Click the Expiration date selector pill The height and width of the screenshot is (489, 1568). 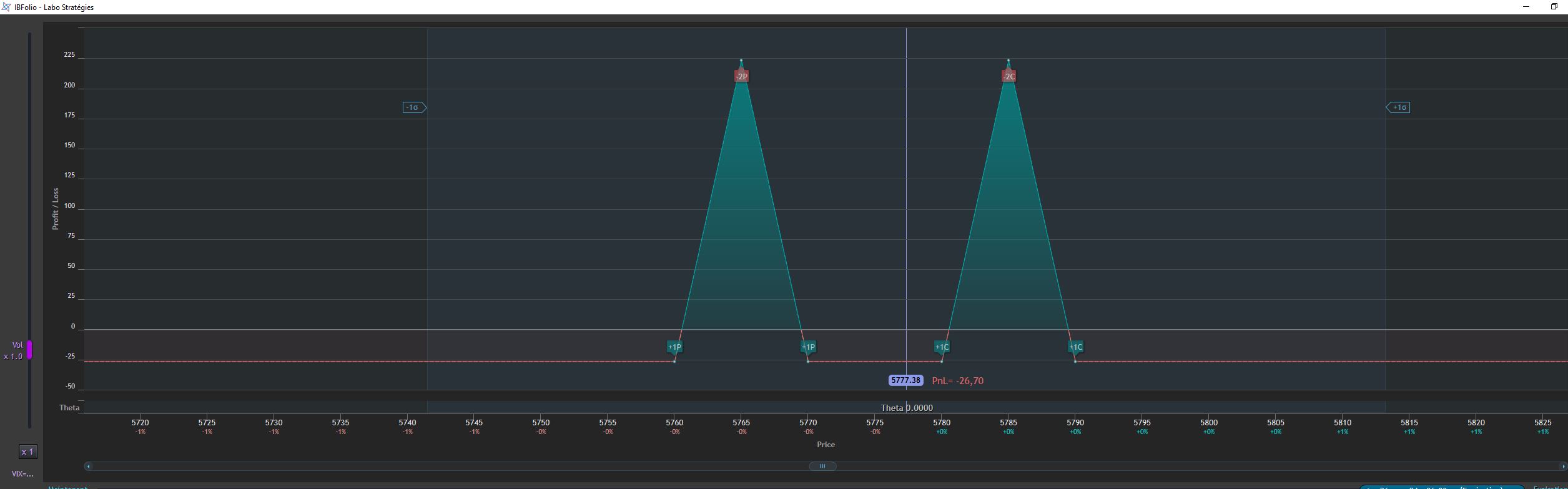1441,487
